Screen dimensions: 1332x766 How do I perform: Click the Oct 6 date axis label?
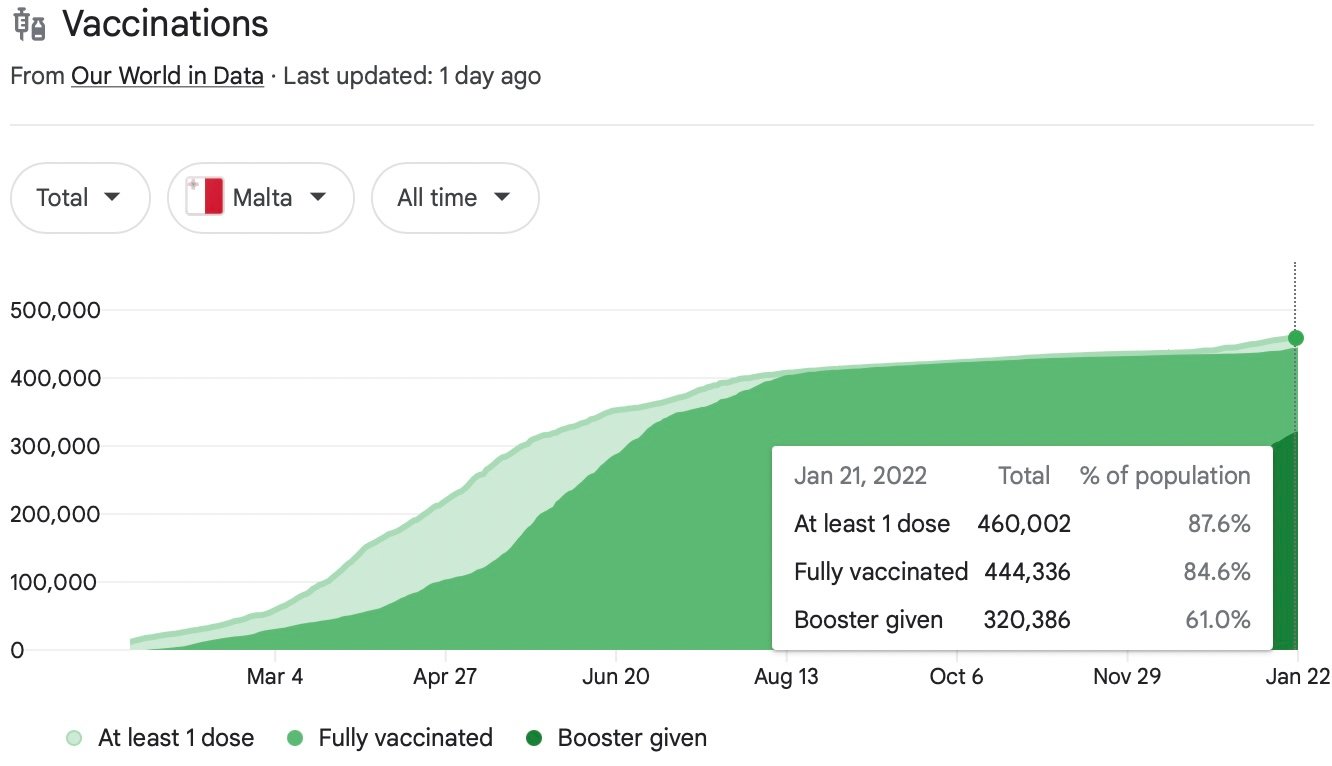point(956,677)
